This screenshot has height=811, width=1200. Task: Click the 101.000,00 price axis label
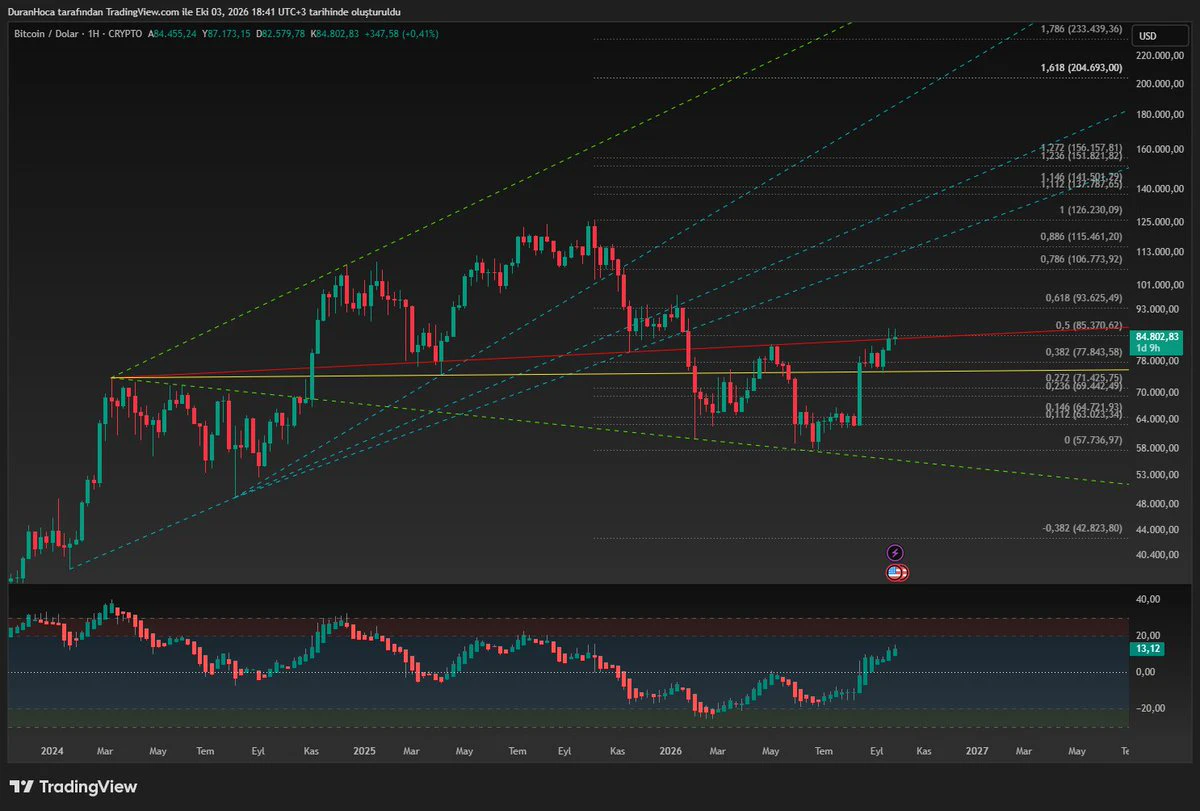[1159, 283]
